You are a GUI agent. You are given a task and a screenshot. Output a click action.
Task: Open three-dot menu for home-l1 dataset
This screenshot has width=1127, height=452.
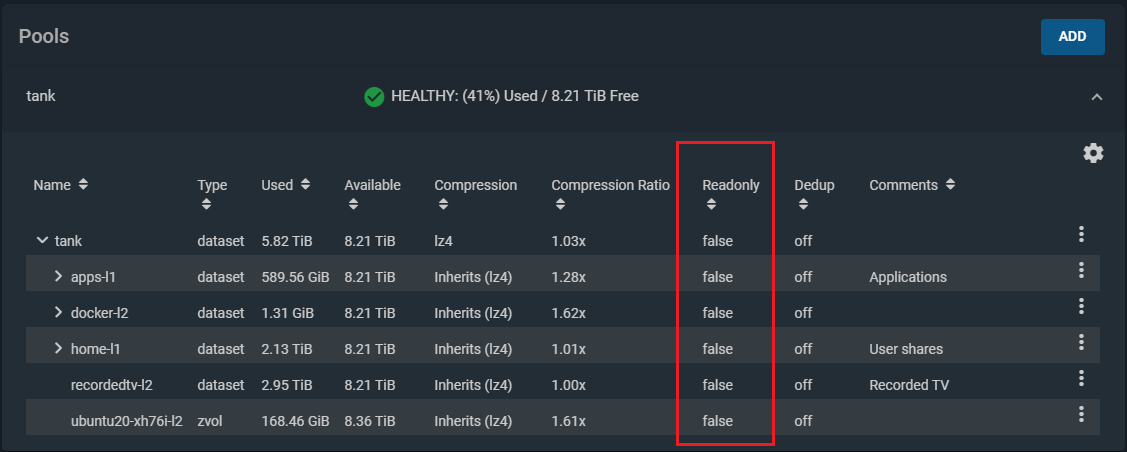(1081, 342)
